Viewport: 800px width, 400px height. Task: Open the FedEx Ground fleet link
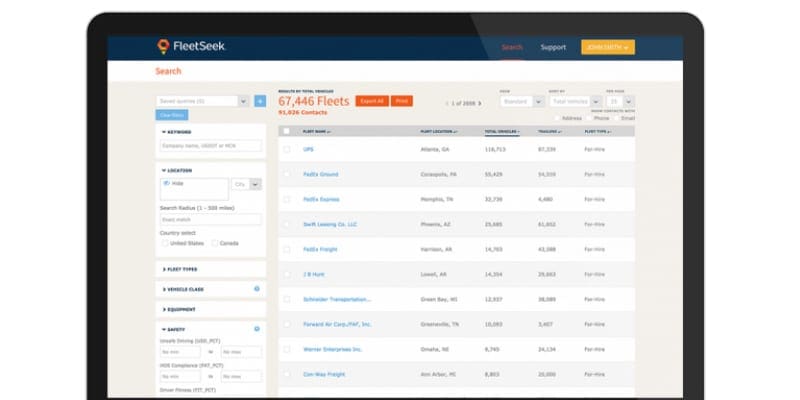coord(320,174)
